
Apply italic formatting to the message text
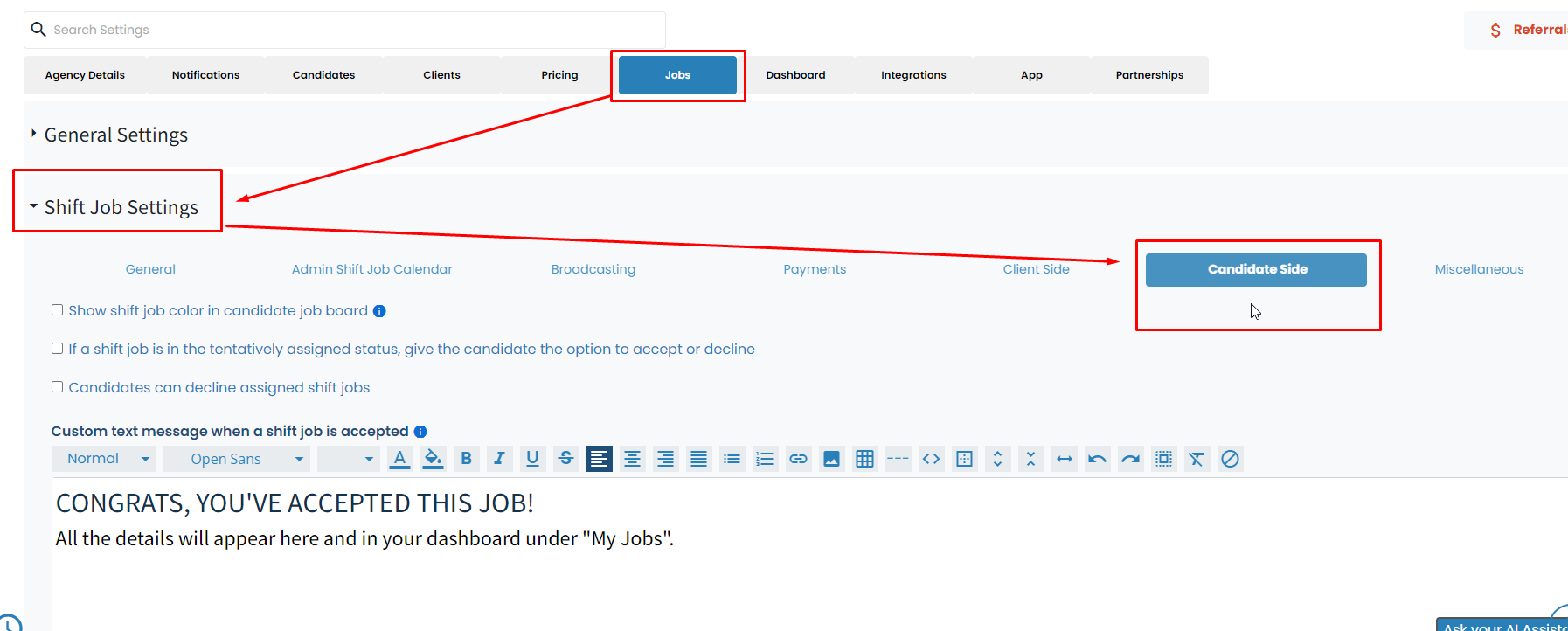coord(499,459)
